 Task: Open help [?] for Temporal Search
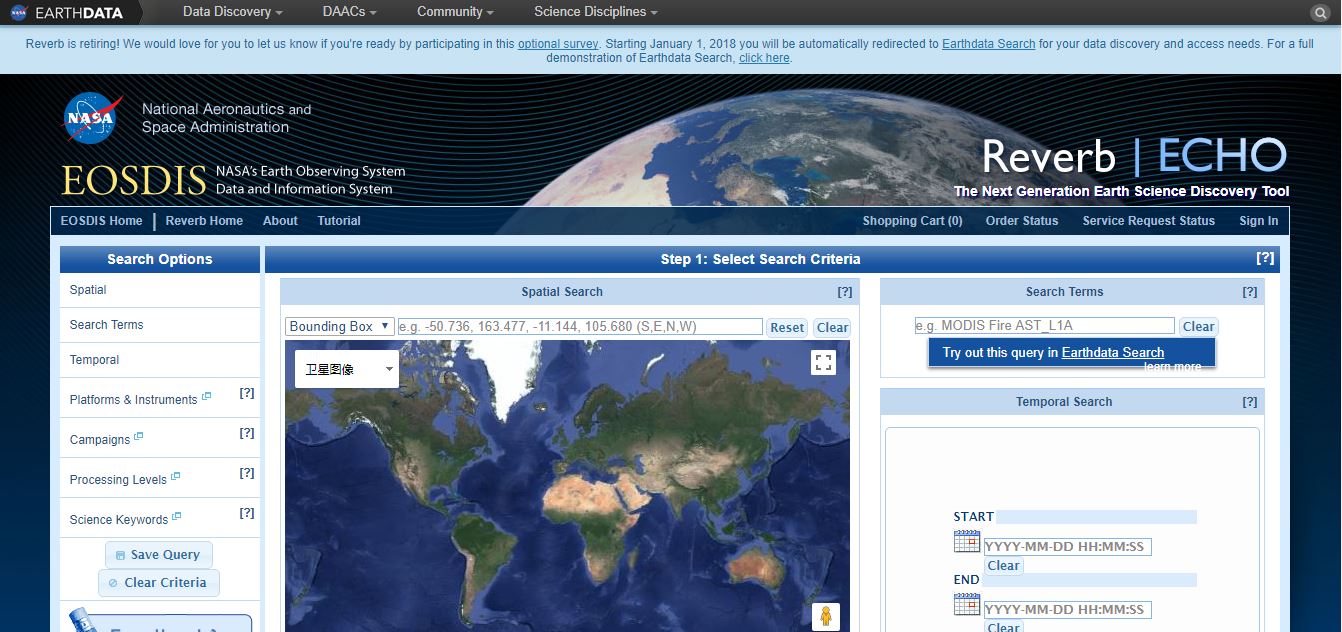click(x=1250, y=402)
